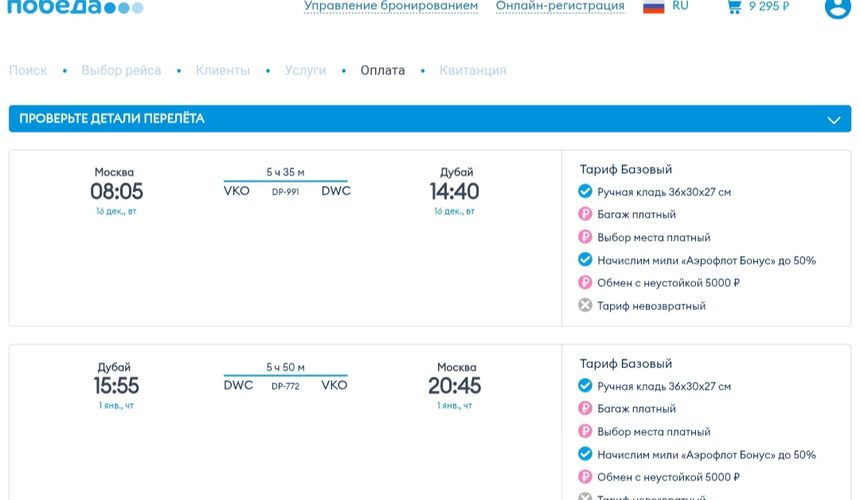Click departure date 1 янв., чт under Дубай
The image size is (860, 500).
point(116,405)
